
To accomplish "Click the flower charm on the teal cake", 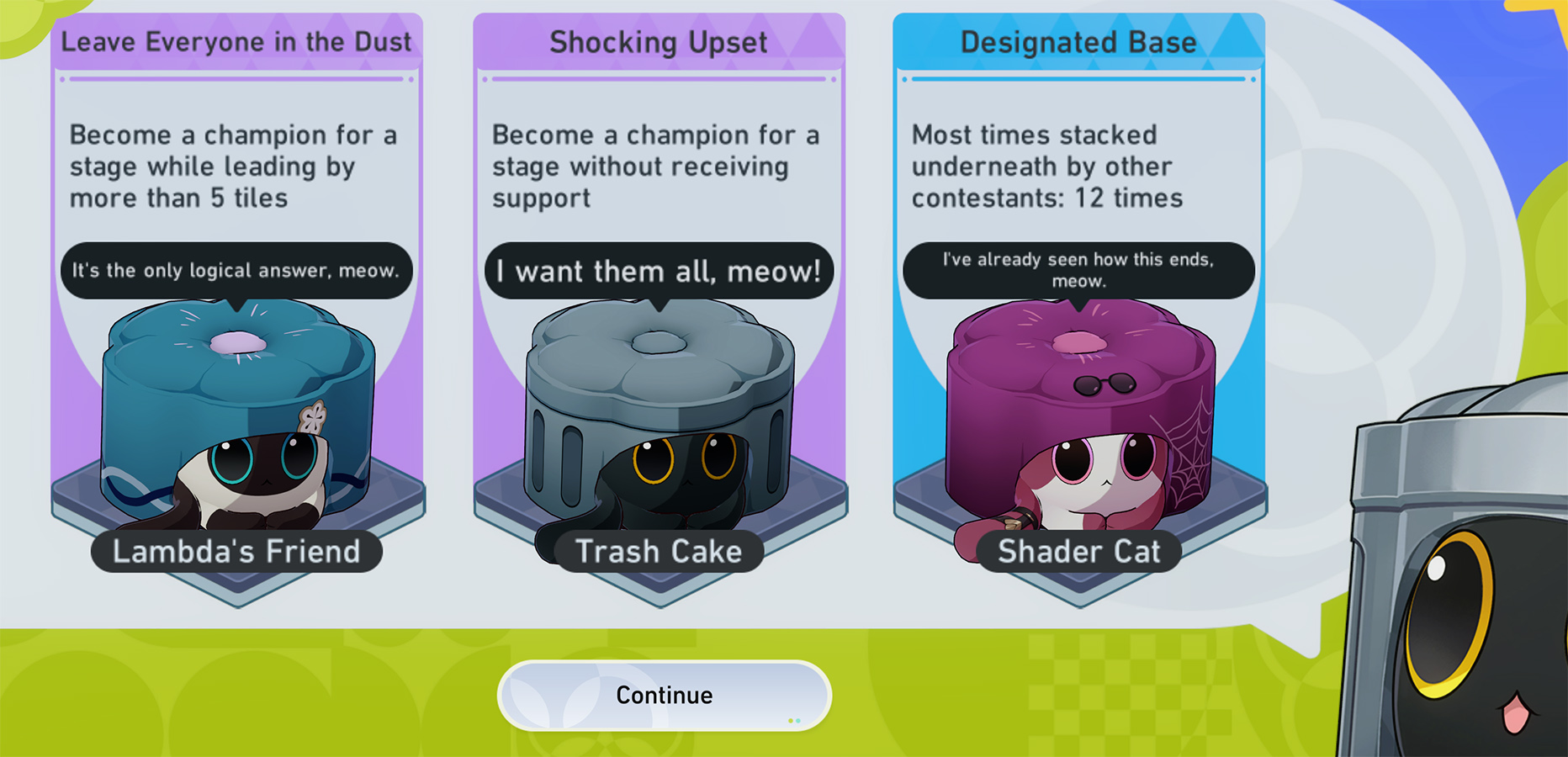I will tap(313, 418).
